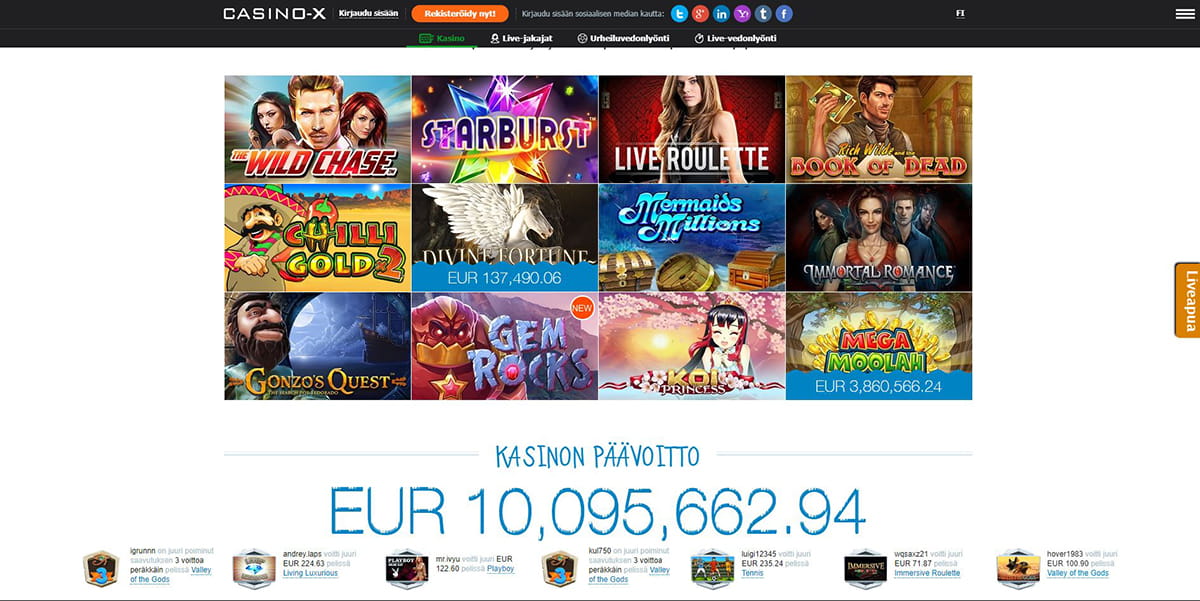Switch to the Kasino tab
Viewport: 1200px width, 601px height.
[x=441, y=38]
